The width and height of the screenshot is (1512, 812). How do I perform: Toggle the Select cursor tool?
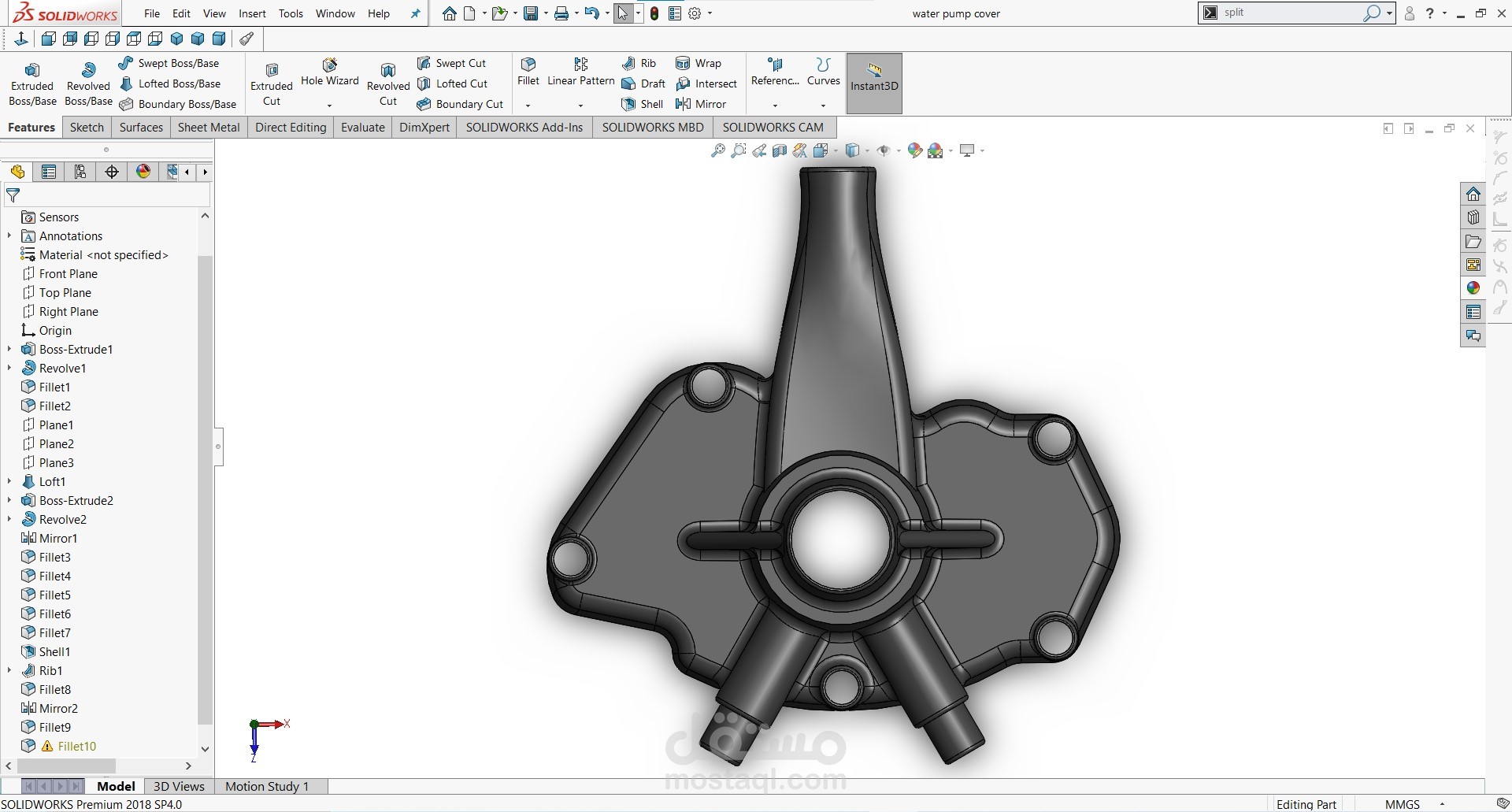(x=623, y=13)
